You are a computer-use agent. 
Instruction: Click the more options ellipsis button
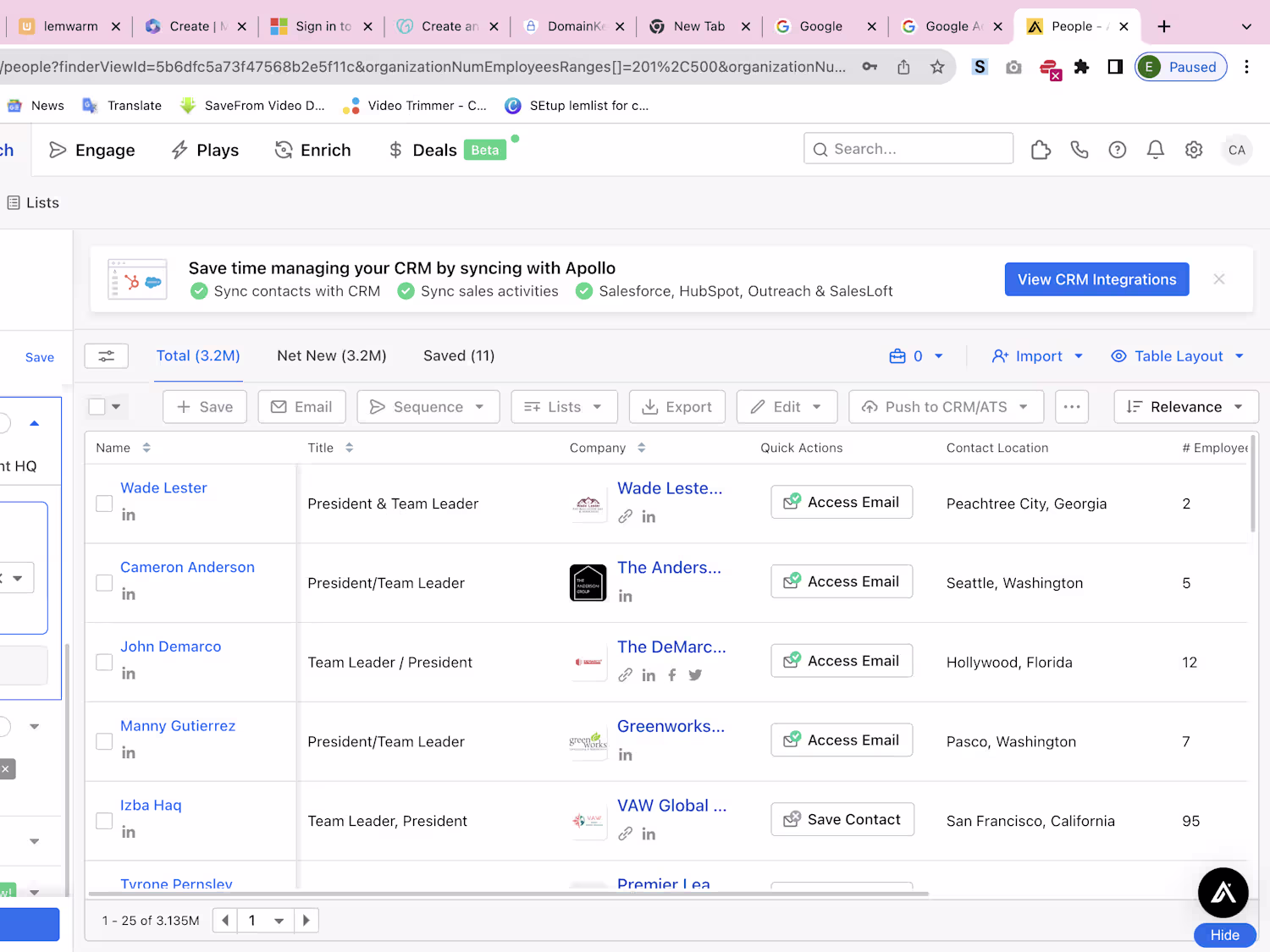pyautogui.click(x=1072, y=407)
